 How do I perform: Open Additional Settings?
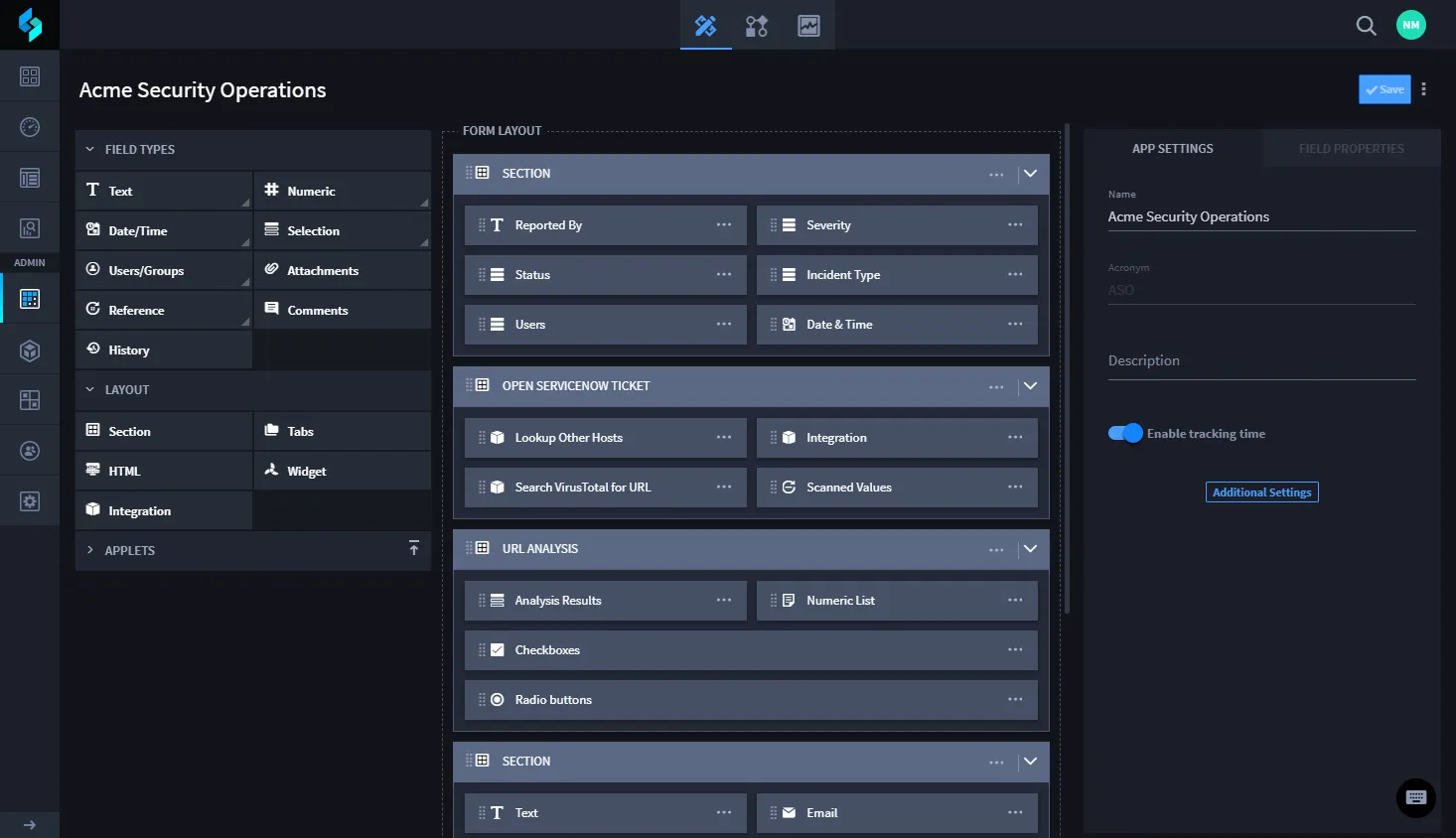click(1261, 492)
